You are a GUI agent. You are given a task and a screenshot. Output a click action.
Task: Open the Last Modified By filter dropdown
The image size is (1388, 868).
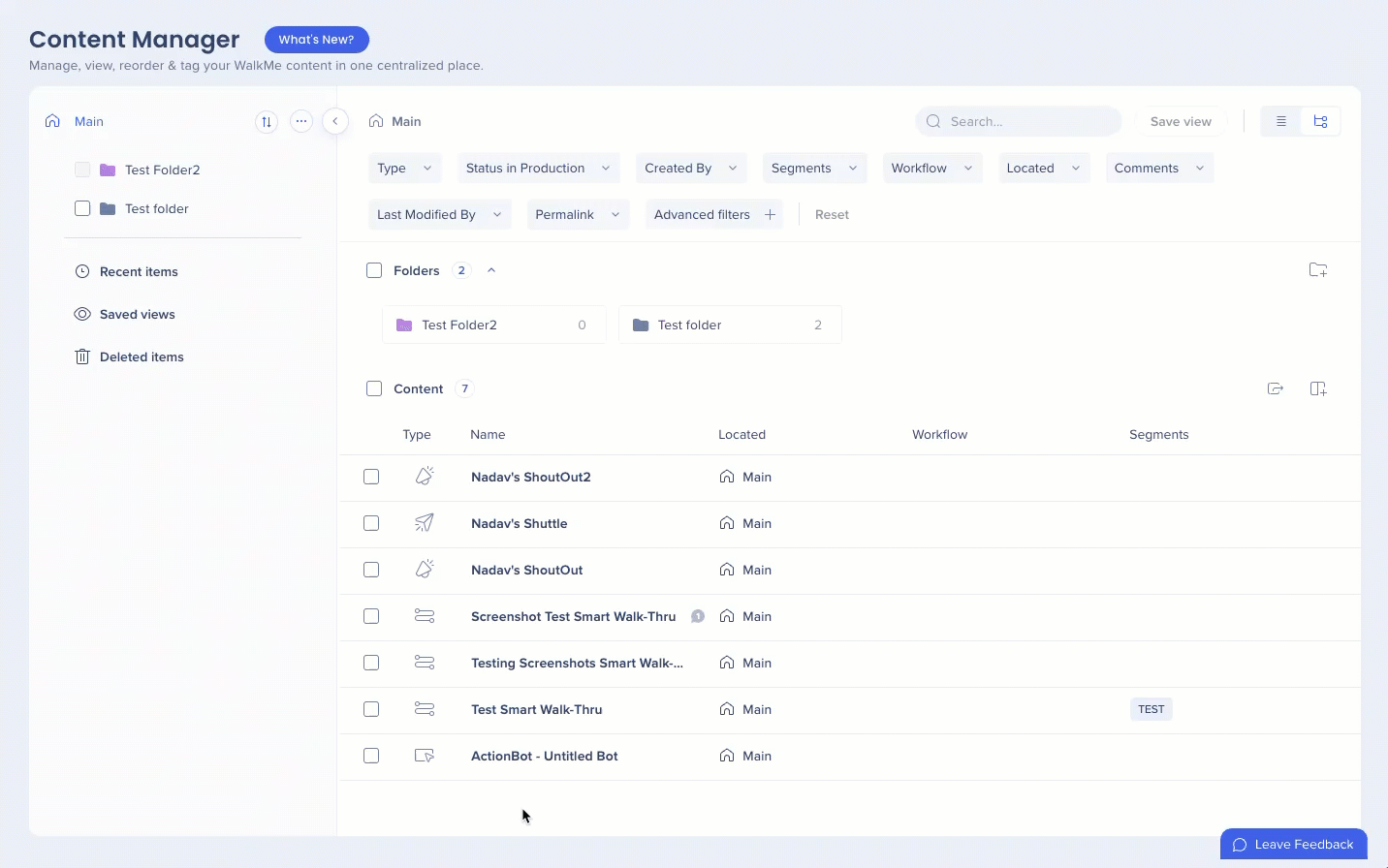[440, 214]
